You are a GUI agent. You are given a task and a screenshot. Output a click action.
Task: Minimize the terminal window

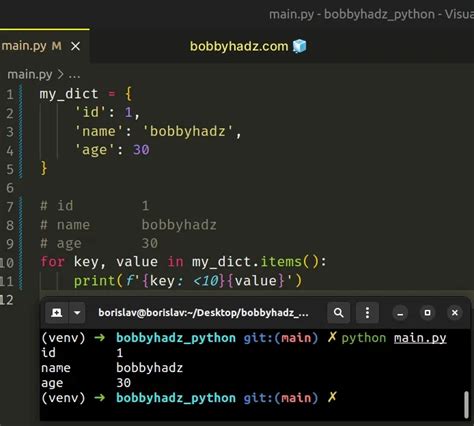pos(400,313)
